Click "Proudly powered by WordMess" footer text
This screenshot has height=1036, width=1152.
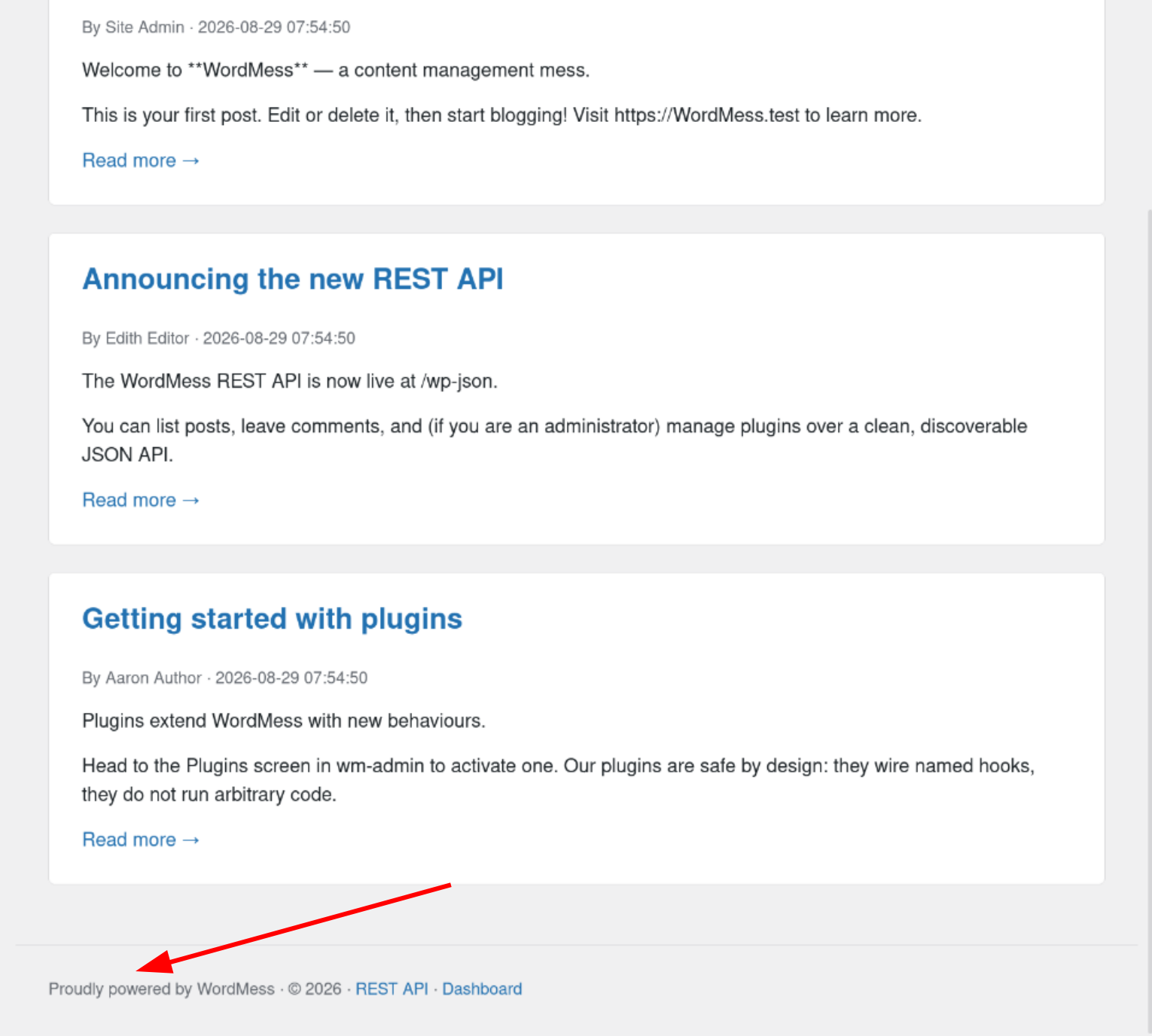(162, 989)
